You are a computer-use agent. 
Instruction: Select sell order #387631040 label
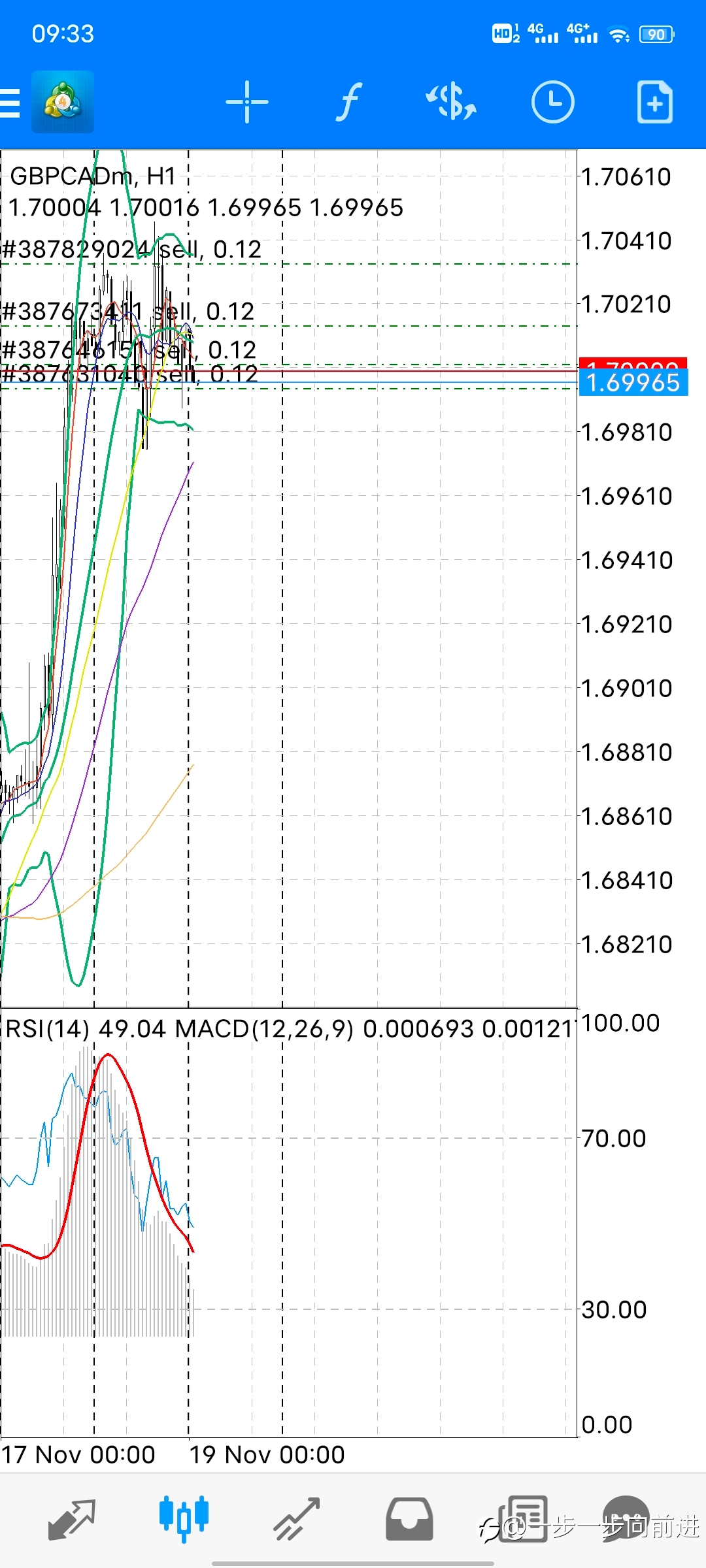click(129, 374)
